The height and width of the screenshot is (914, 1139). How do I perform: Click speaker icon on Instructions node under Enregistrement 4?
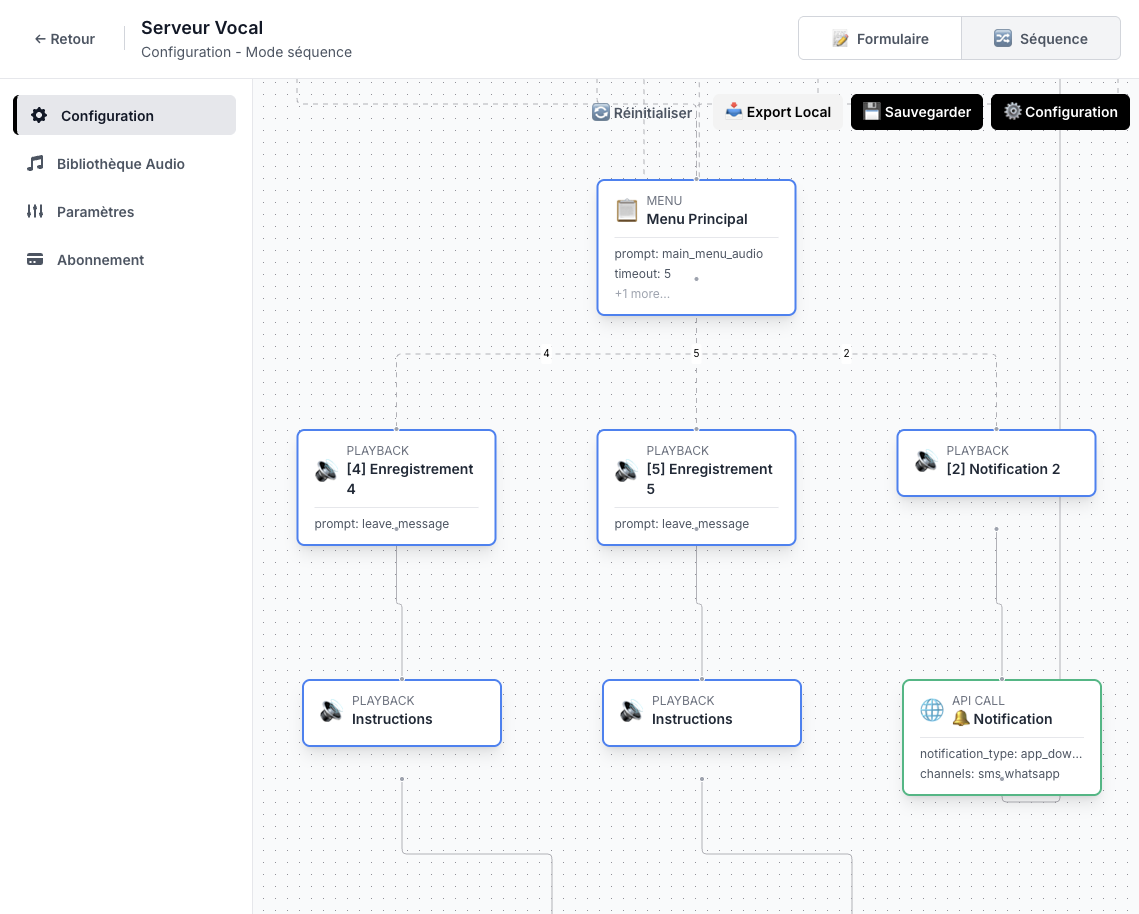click(332, 711)
